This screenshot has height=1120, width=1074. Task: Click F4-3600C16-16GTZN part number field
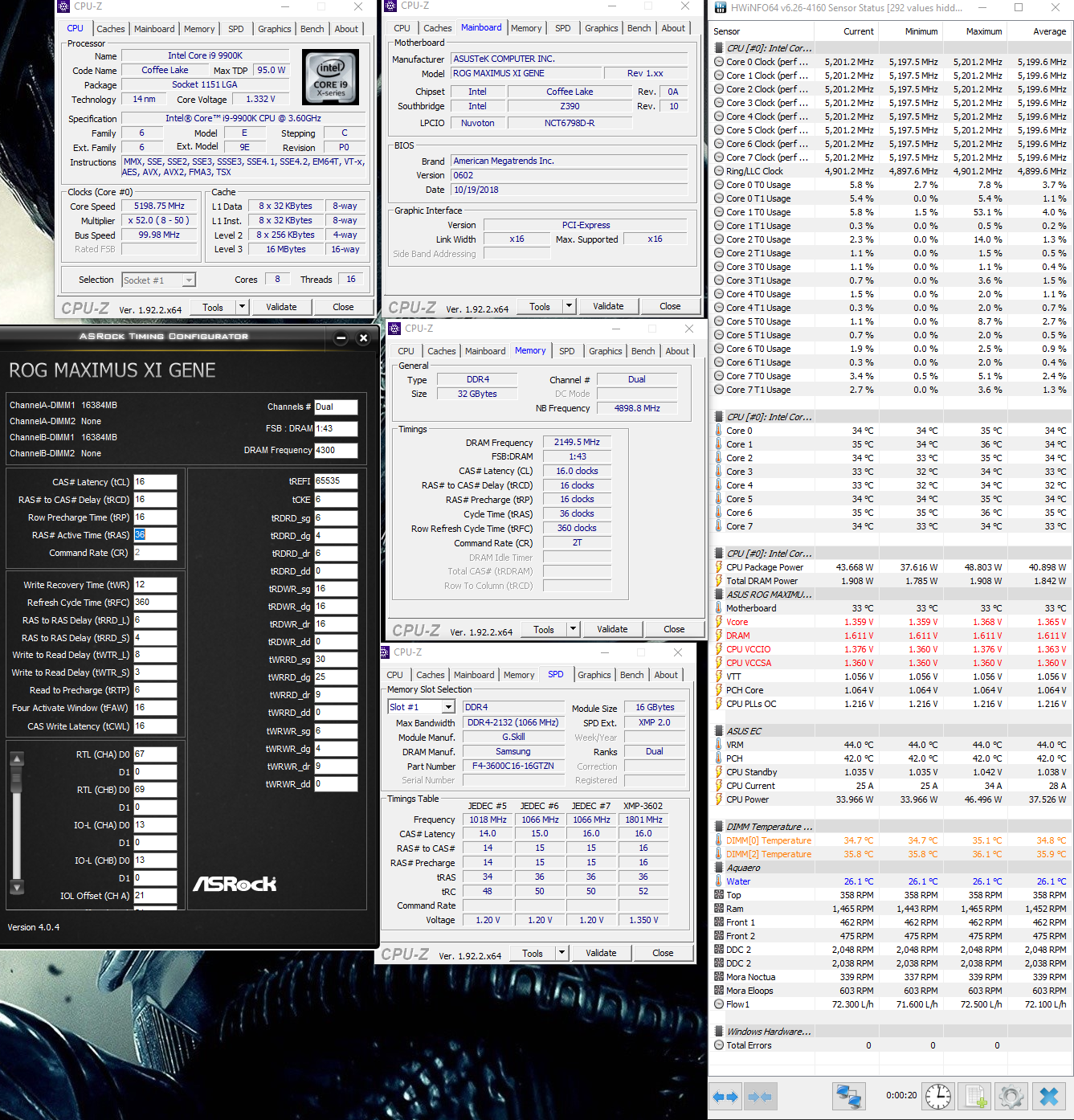[x=512, y=766]
